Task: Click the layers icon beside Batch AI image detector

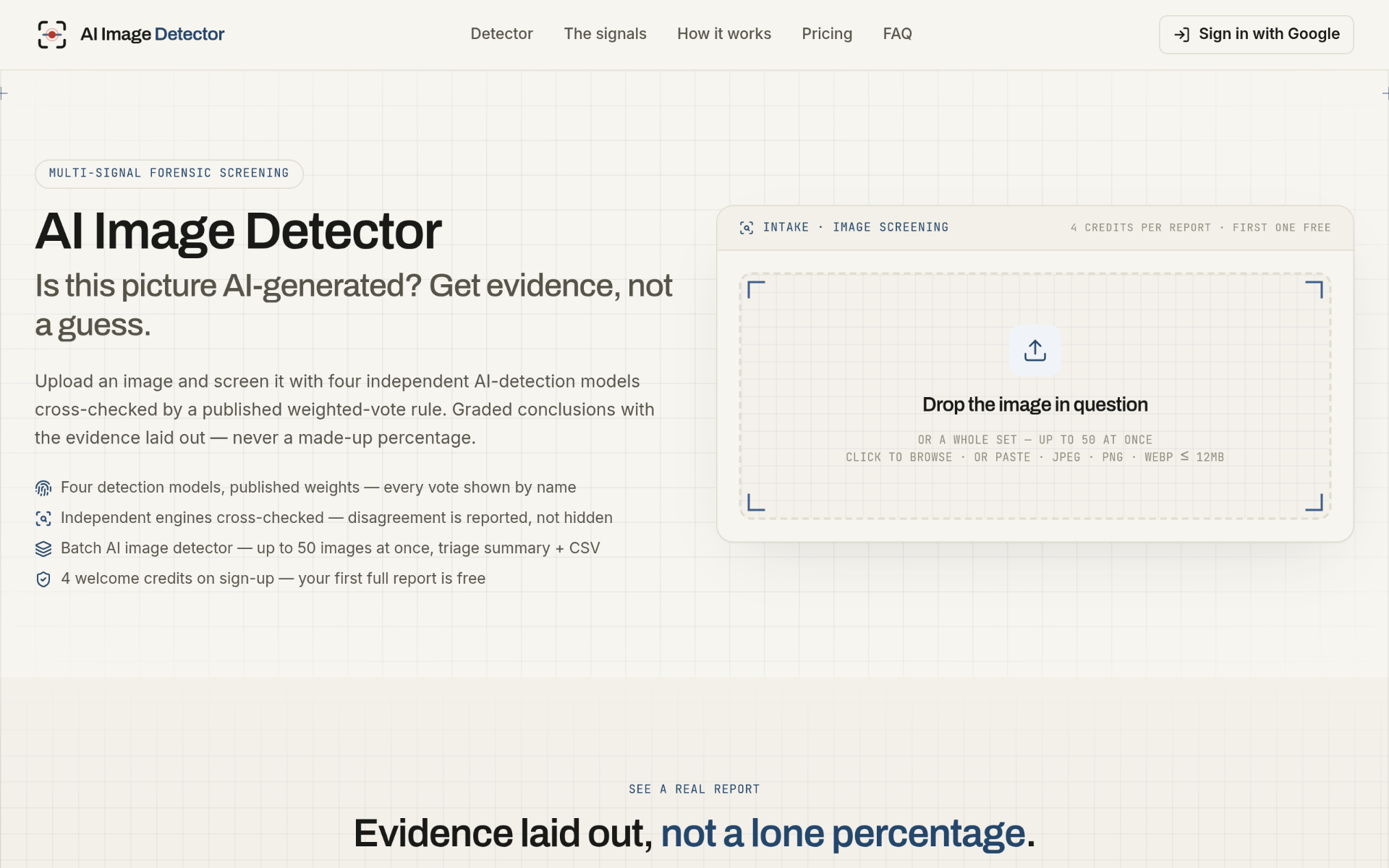Action: coord(43,549)
